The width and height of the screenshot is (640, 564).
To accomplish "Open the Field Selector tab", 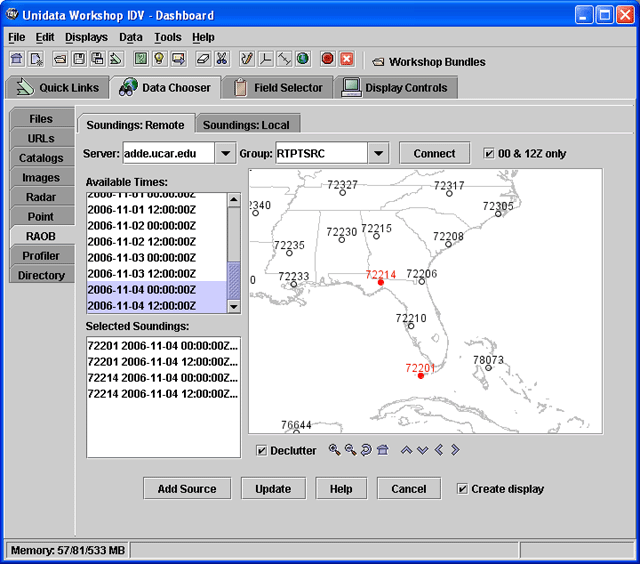I will [x=279, y=88].
